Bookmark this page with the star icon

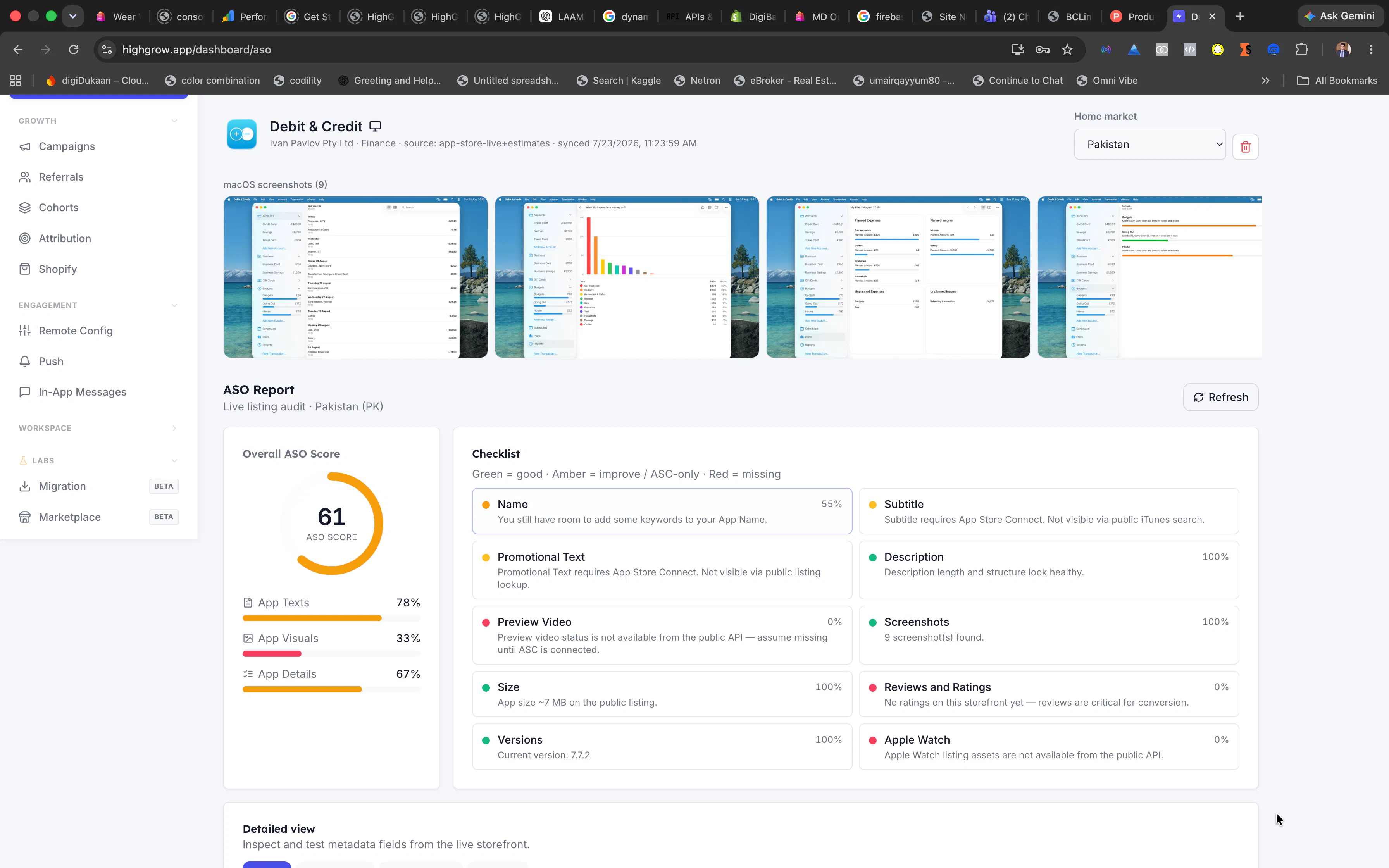click(x=1067, y=50)
